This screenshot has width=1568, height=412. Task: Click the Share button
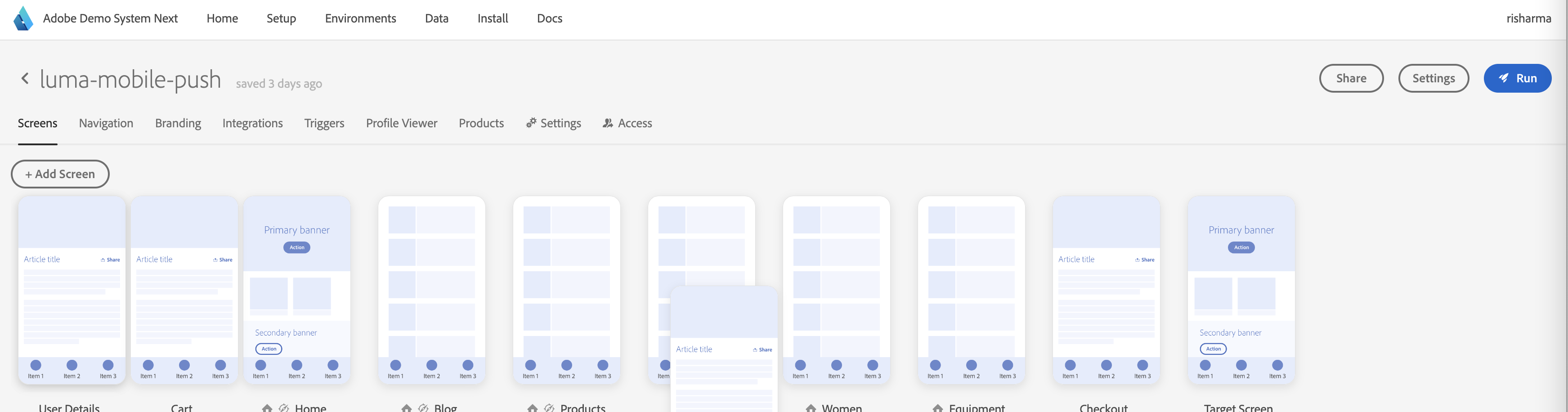tap(1351, 78)
